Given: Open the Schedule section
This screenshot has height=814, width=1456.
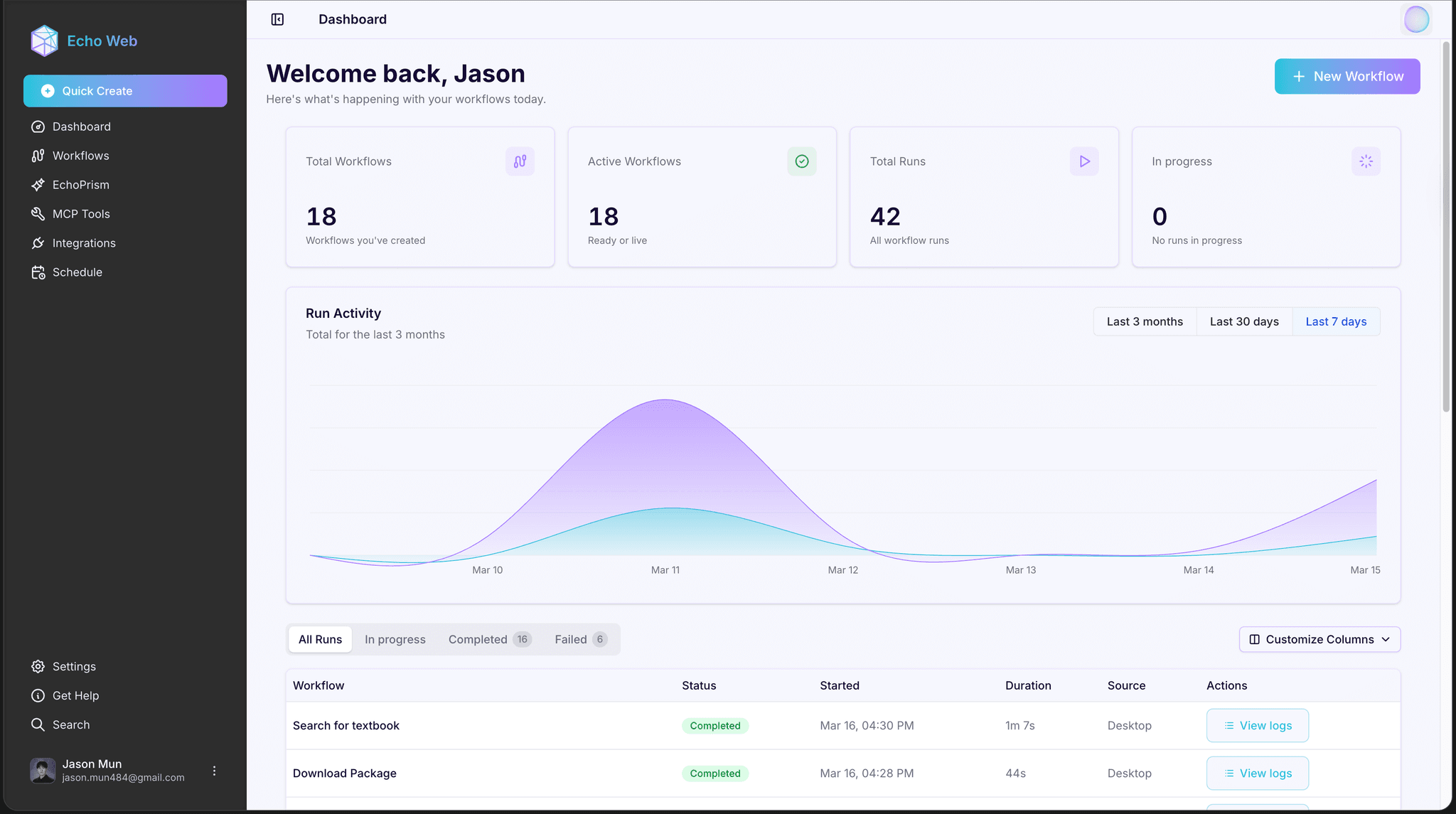Looking at the screenshot, I should click(x=77, y=272).
